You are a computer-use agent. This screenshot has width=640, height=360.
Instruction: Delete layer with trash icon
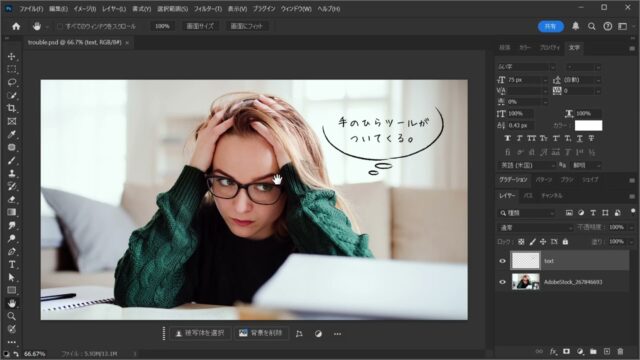coord(620,351)
